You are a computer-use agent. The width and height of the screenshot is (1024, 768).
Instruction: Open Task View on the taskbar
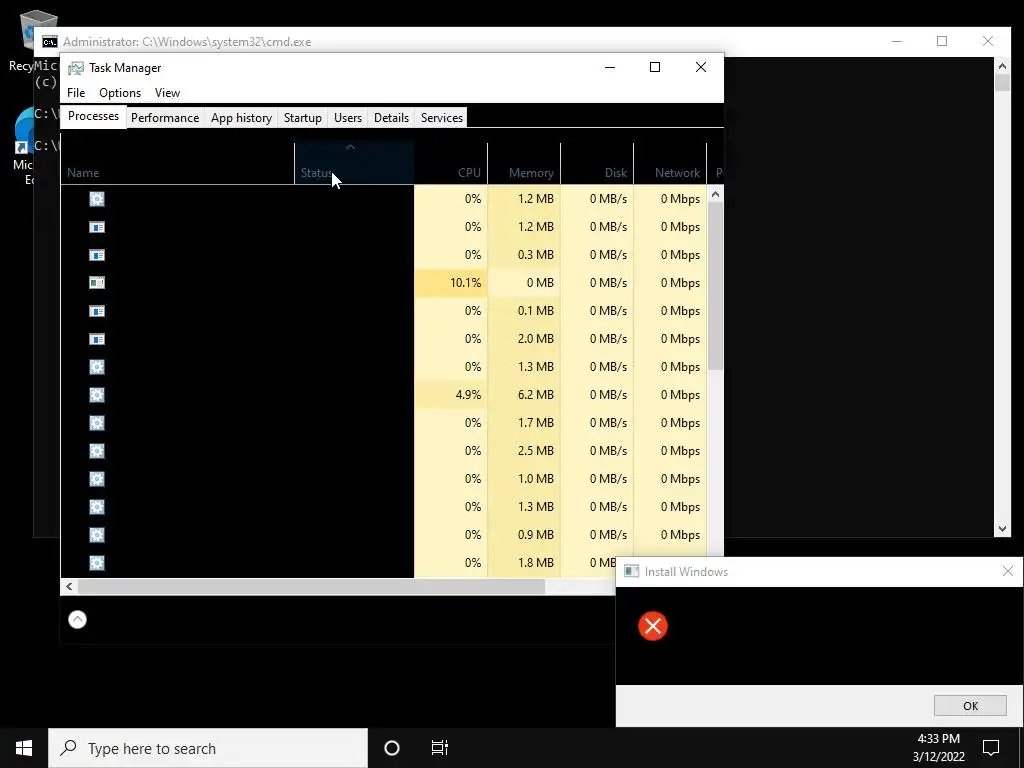pos(440,748)
